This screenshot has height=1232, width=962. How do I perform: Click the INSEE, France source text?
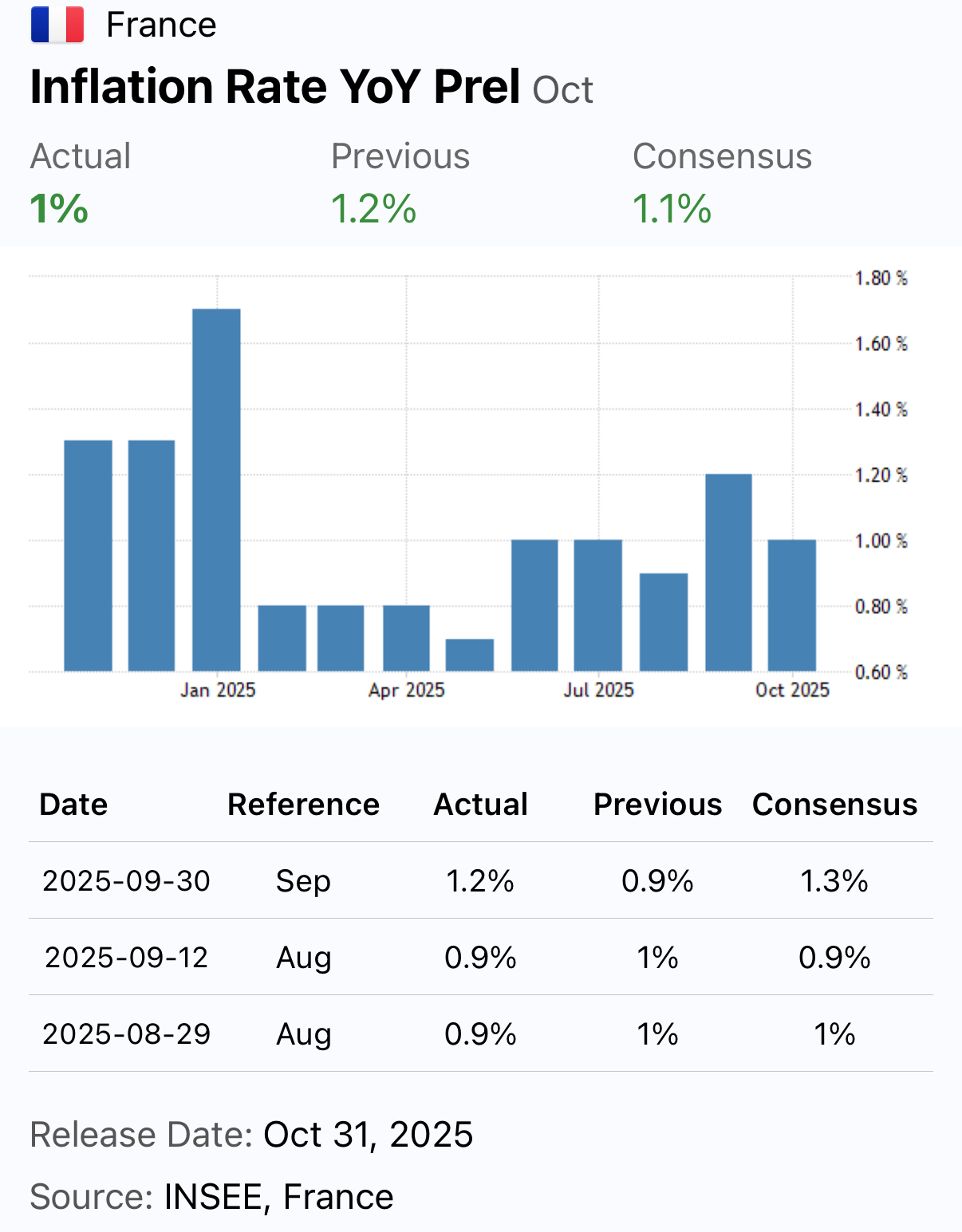coord(278,1196)
